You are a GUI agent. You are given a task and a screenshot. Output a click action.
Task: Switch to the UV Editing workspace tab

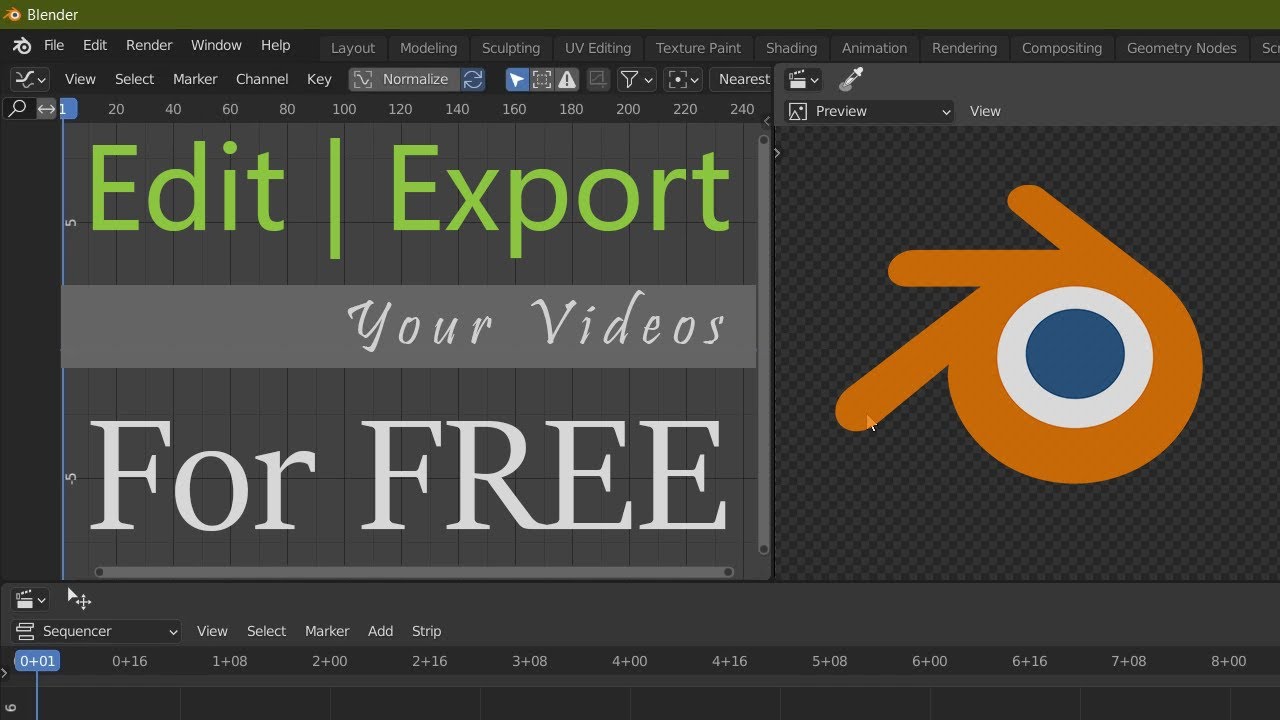[598, 48]
